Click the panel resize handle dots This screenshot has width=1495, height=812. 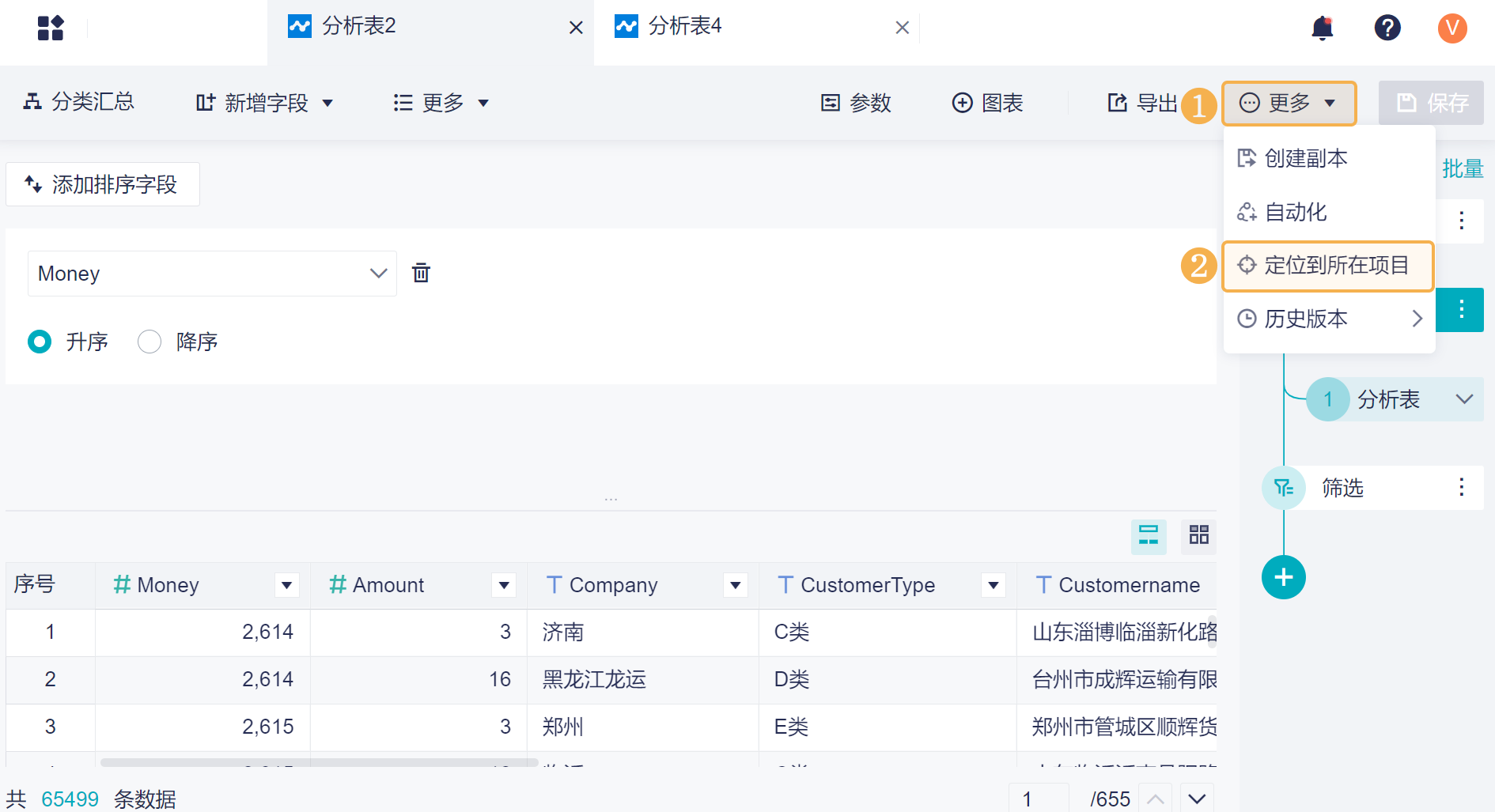(611, 500)
